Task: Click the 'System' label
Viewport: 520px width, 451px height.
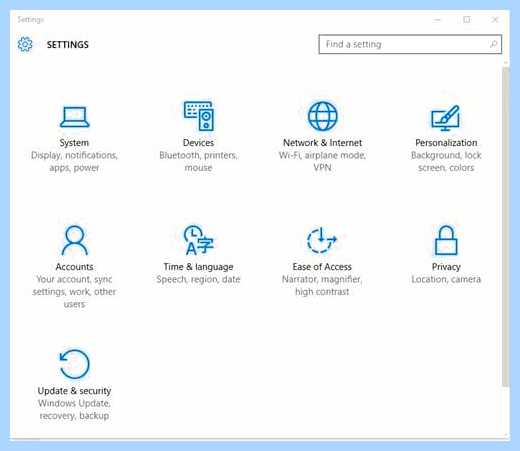Action: tap(74, 143)
